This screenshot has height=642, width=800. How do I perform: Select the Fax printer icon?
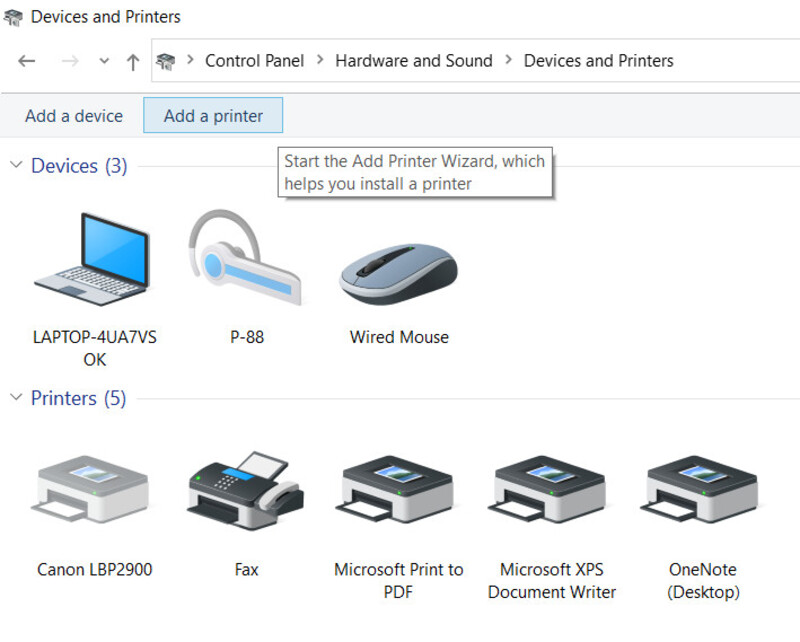pos(245,490)
